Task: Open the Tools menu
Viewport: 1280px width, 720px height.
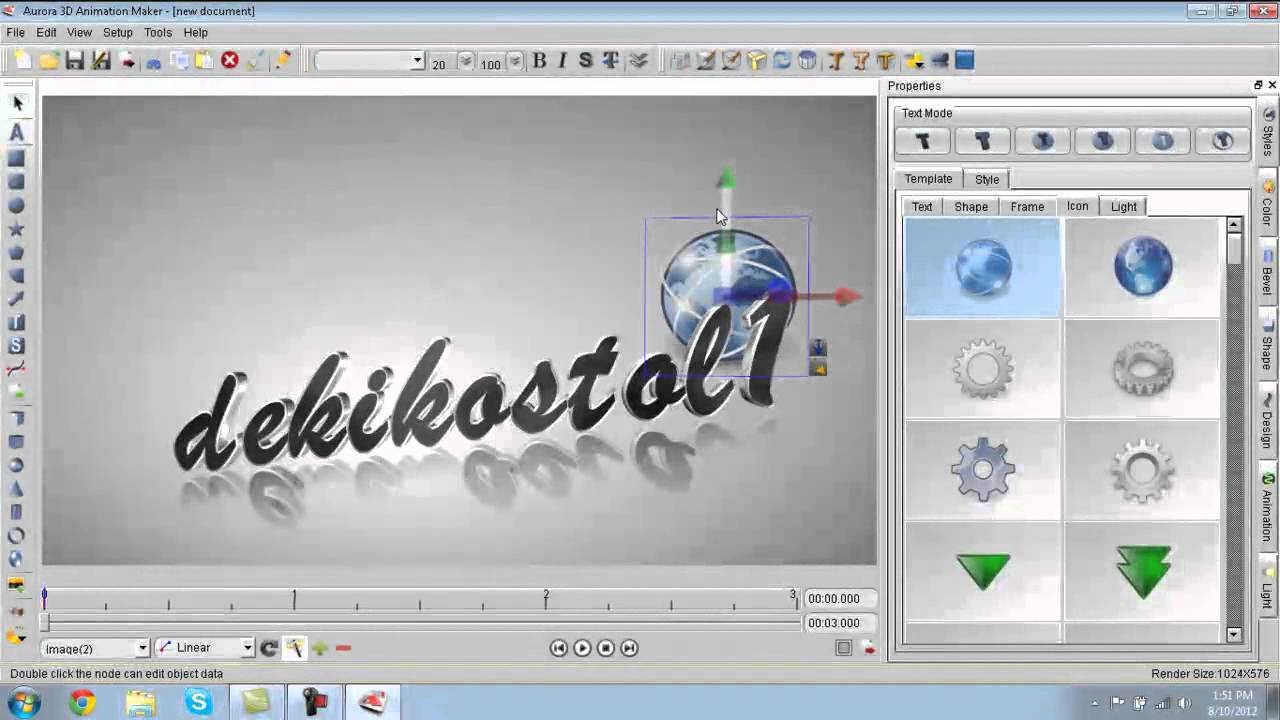Action: (x=158, y=33)
